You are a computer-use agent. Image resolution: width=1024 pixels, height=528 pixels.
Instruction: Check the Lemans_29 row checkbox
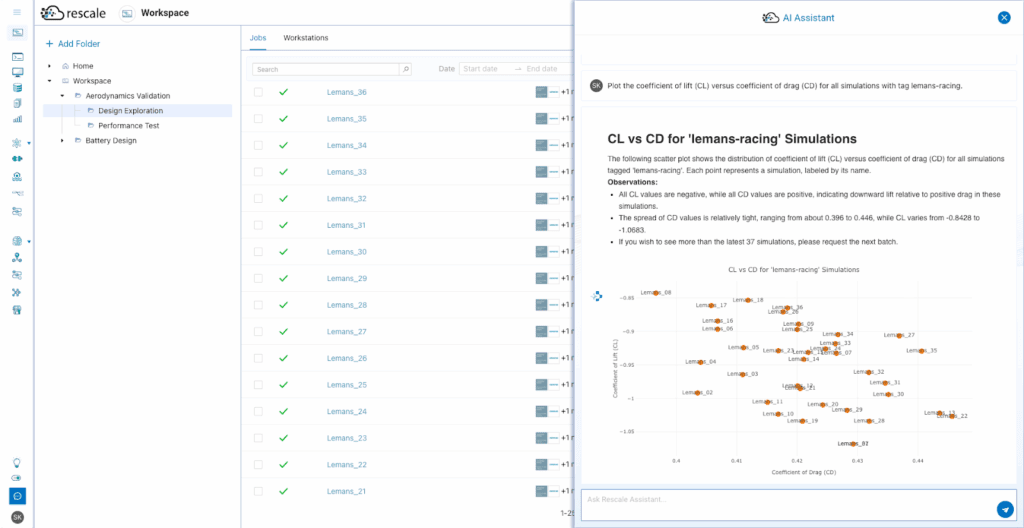(259, 278)
